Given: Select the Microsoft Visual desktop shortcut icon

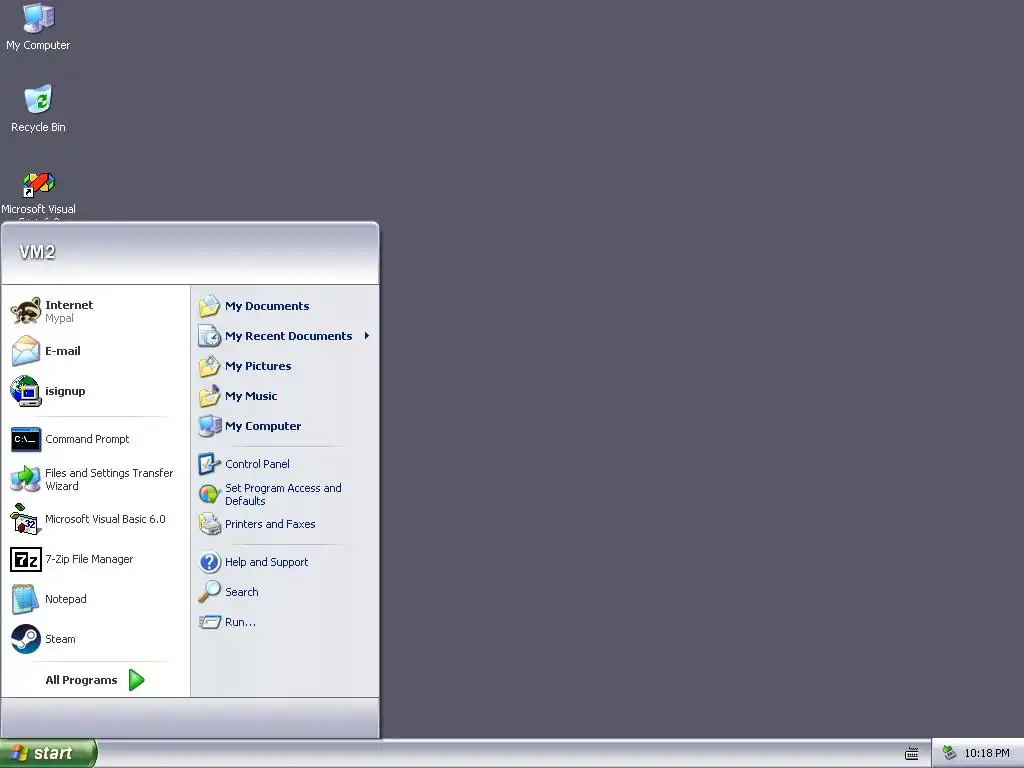Looking at the screenshot, I should click(x=38, y=184).
